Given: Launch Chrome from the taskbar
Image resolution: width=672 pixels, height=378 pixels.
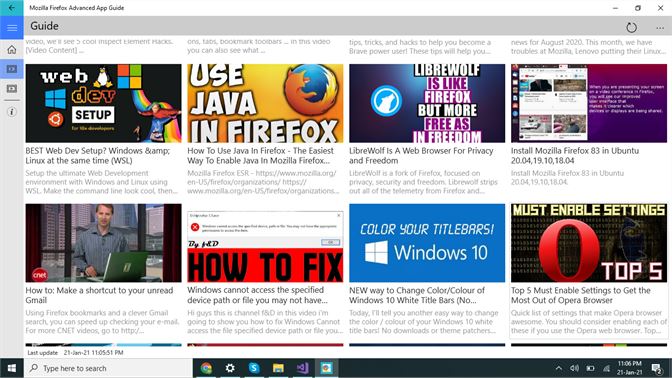Looking at the screenshot, I should tap(207, 368).
